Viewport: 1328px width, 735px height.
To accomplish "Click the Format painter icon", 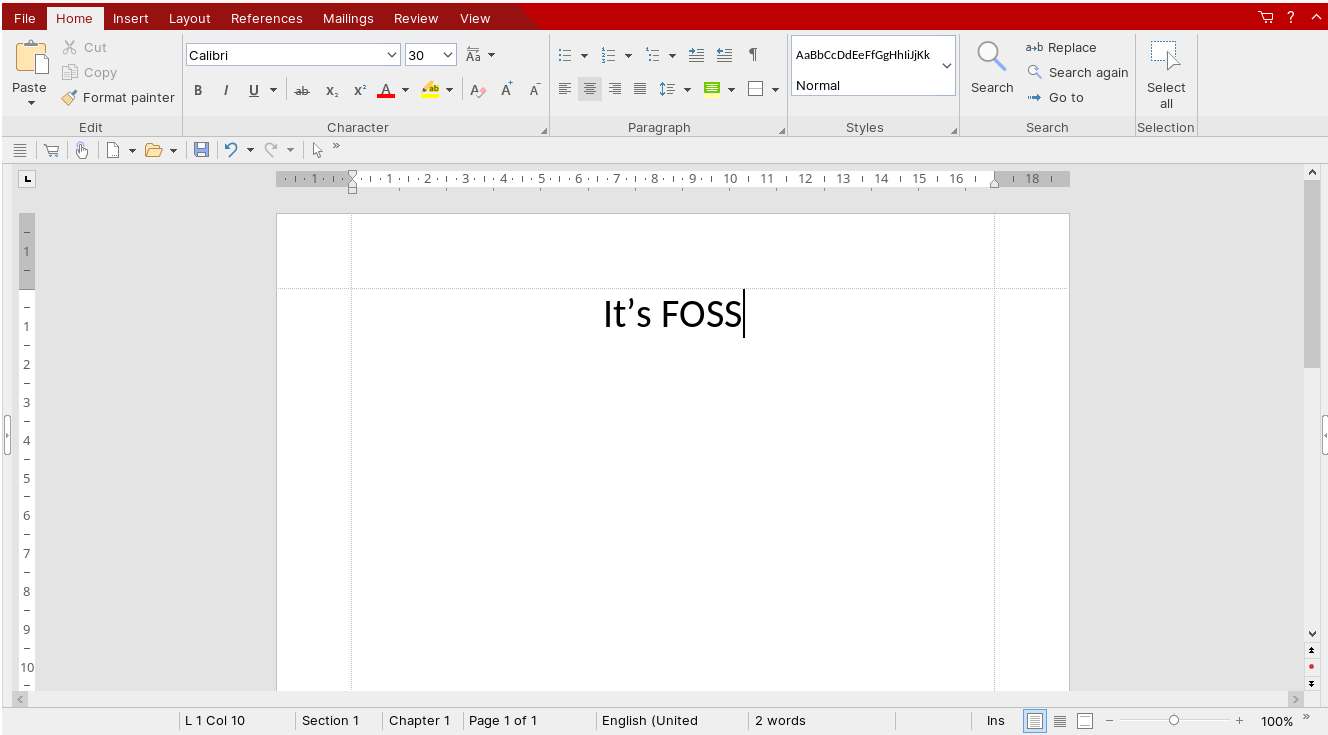I will (x=69, y=98).
